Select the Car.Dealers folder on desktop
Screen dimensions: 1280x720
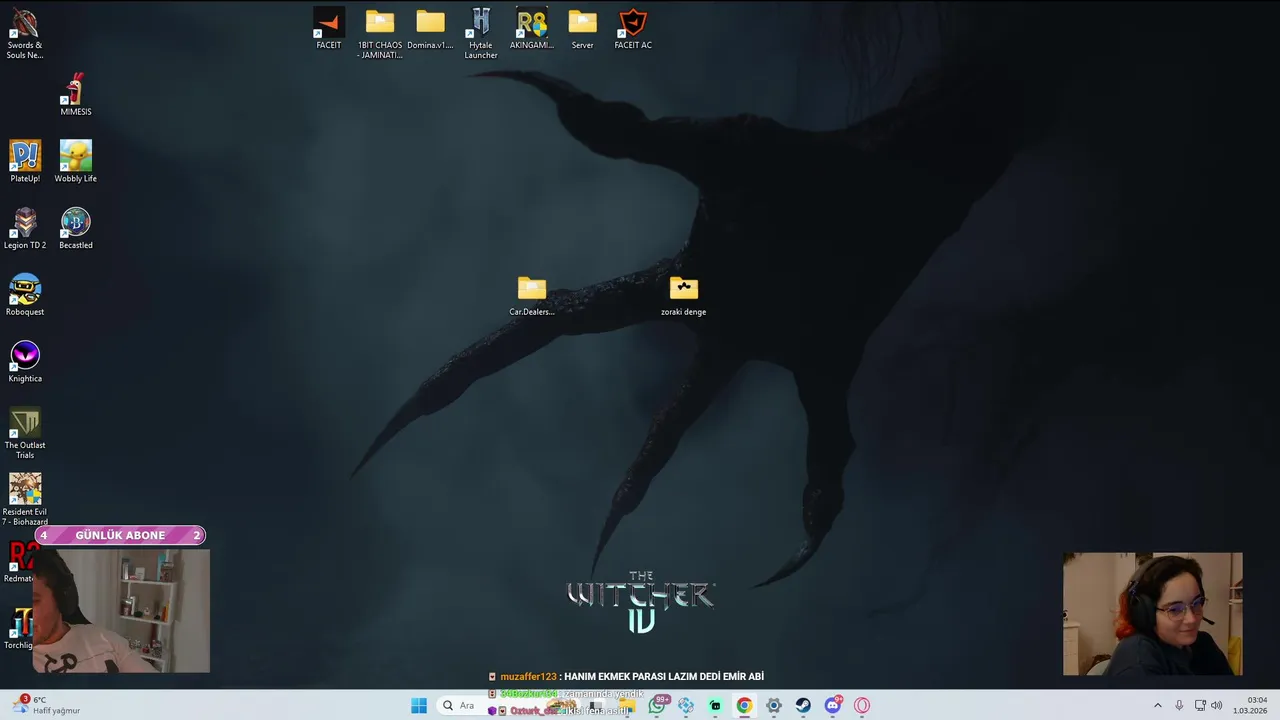[532, 296]
